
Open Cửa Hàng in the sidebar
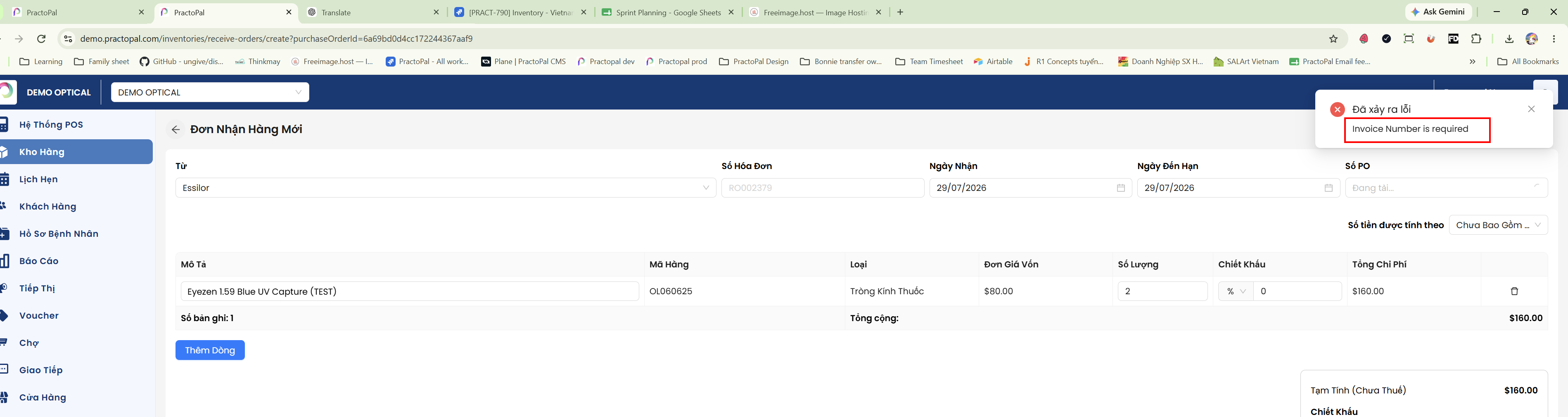click(43, 398)
